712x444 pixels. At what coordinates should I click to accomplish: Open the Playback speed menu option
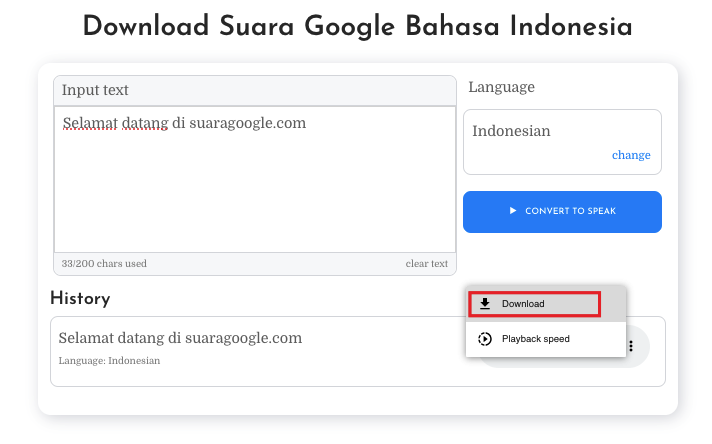tap(545, 339)
